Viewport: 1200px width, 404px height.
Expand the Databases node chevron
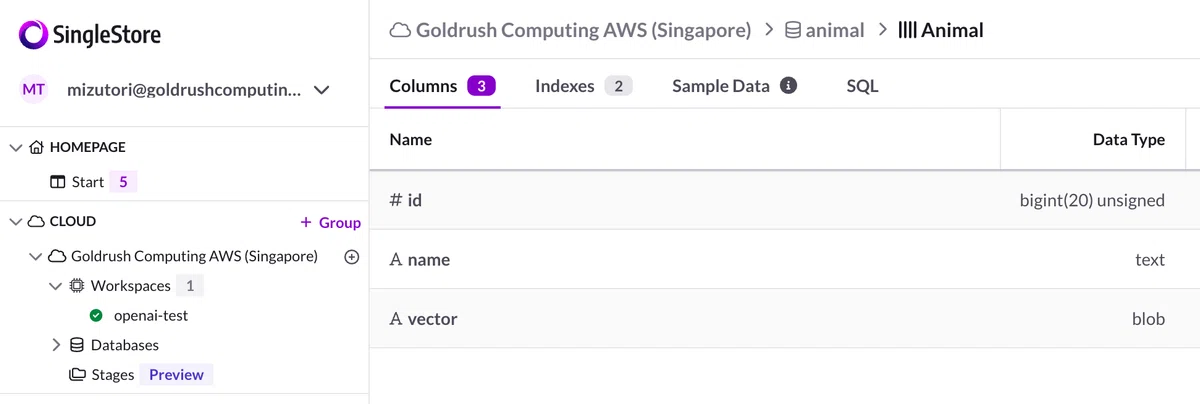point(56,345)
